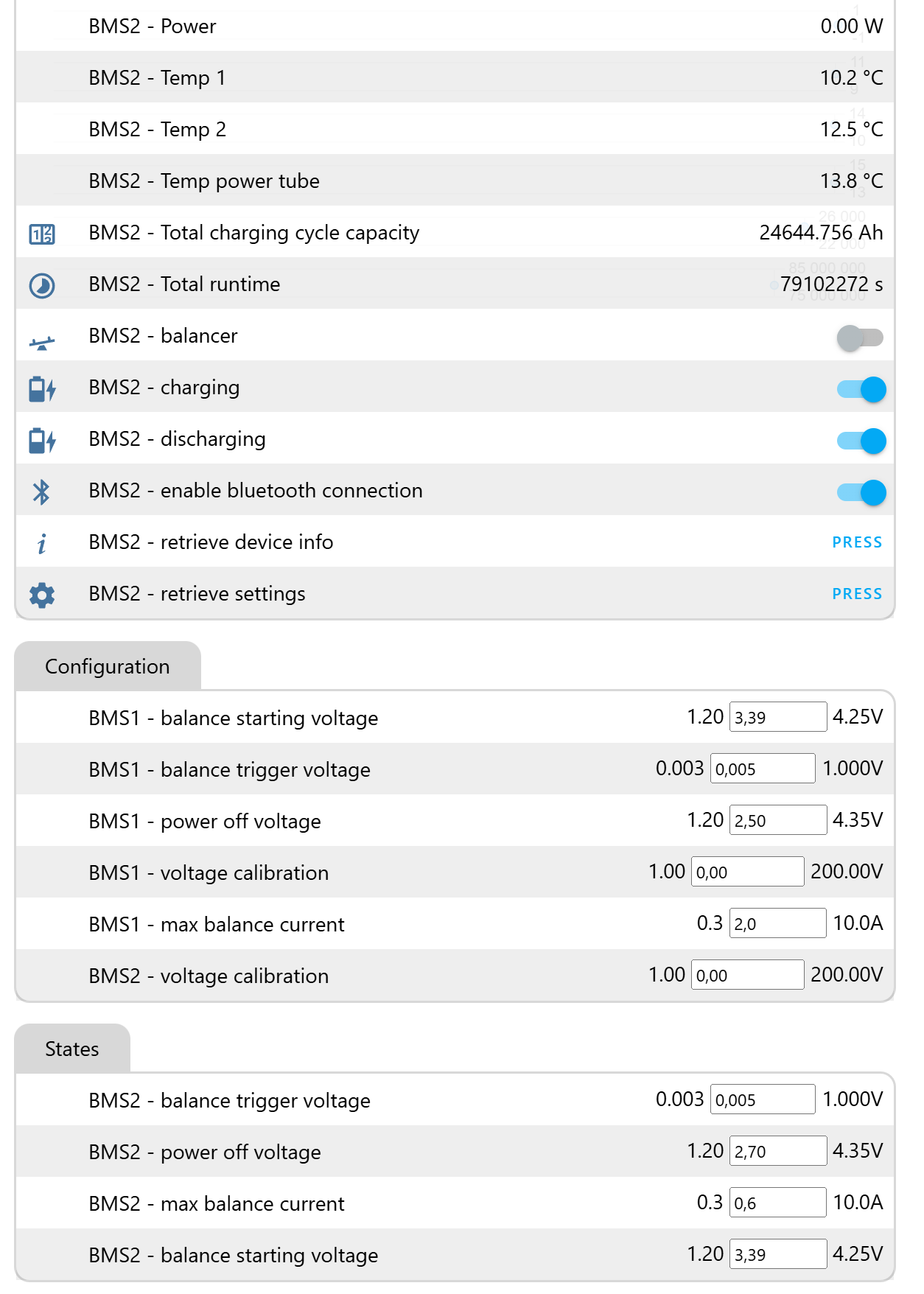Click the BMS1 balance starting voltage field

(777, 717)
